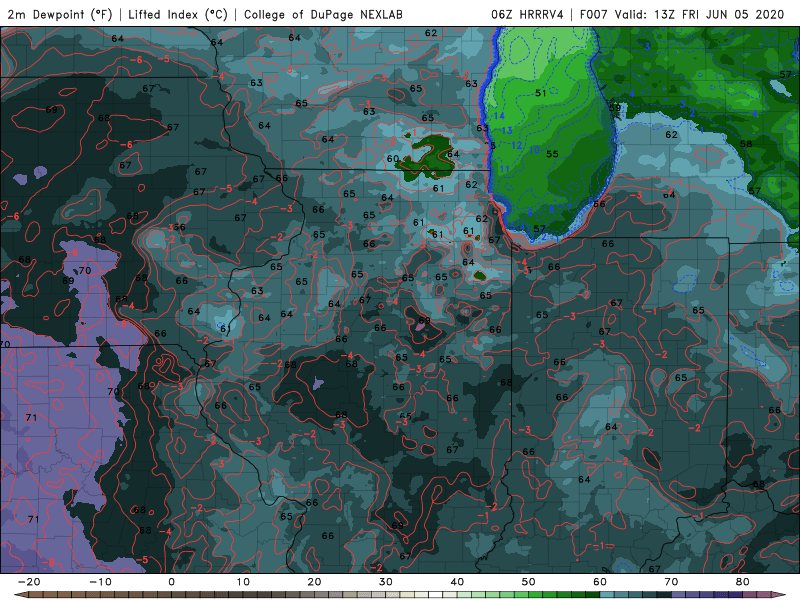Viewport: 800px width, 600px height.
Task: Click the red "-7" lifted index contour label
Action: pos(67,366)
